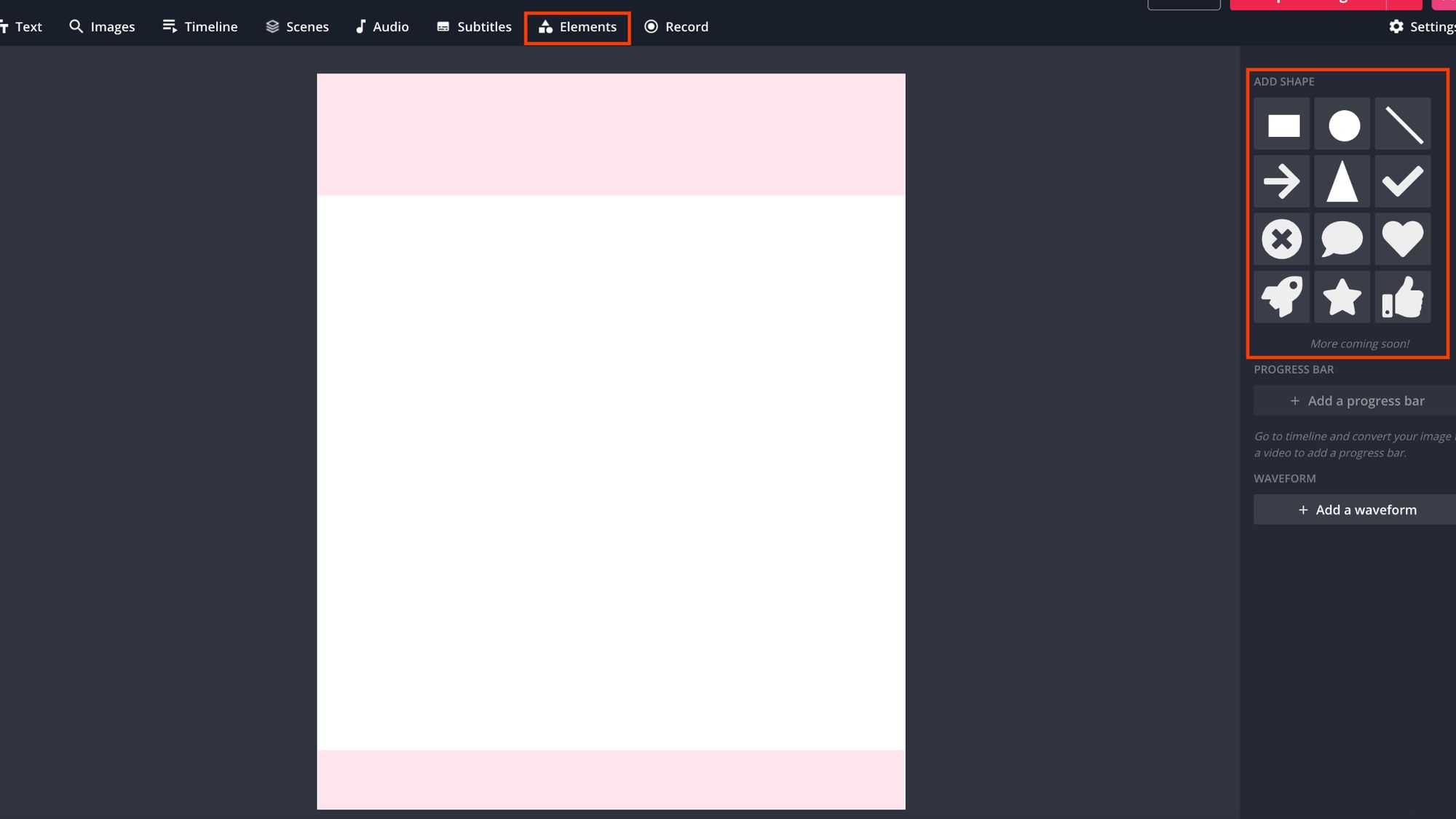Insert the heart shape
This screenshot has height=819, width=1456.
click(x=1403, y=239)
